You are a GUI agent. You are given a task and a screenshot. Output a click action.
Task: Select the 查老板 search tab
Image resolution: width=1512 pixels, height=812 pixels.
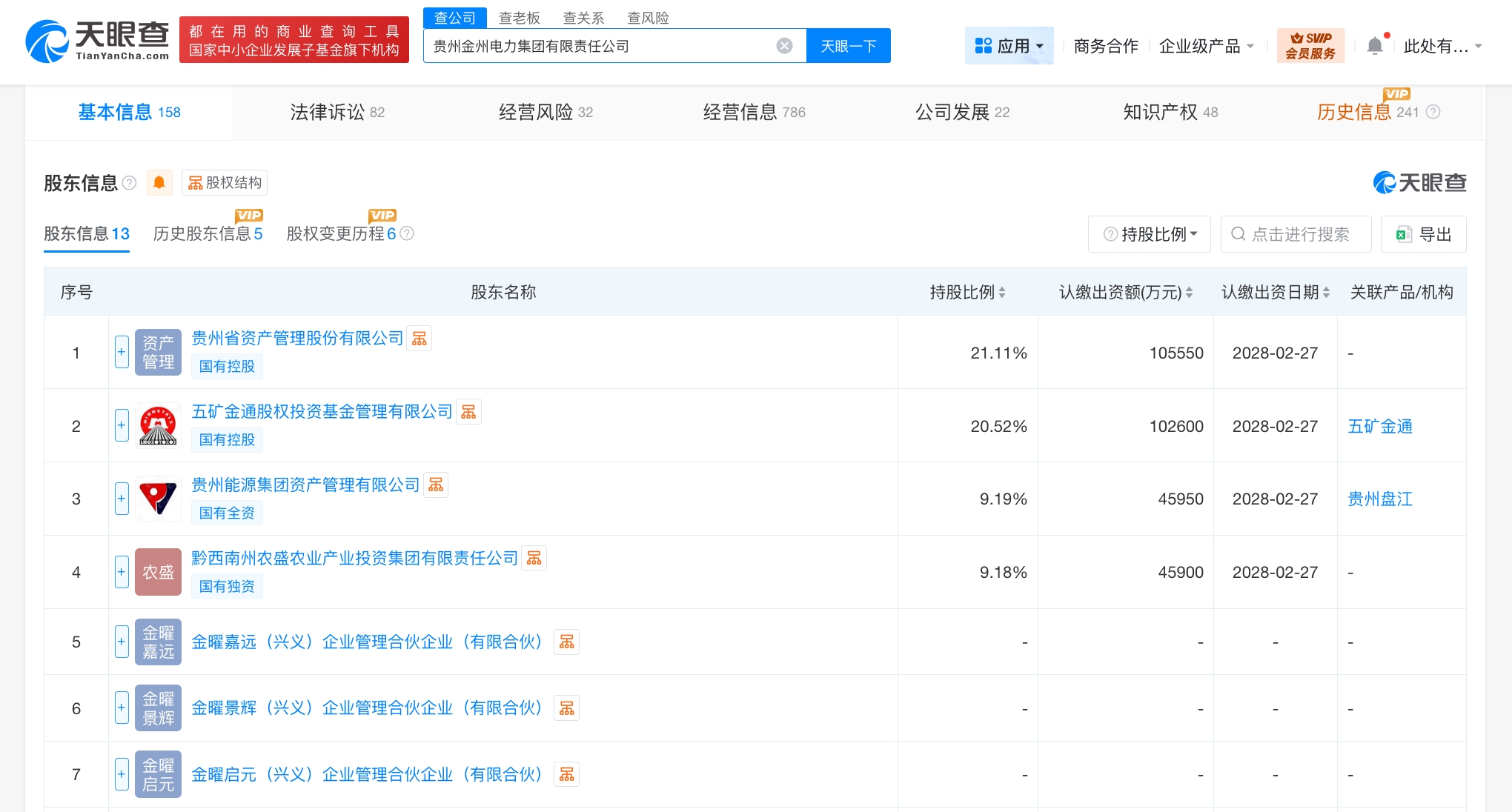pos(519,18)
